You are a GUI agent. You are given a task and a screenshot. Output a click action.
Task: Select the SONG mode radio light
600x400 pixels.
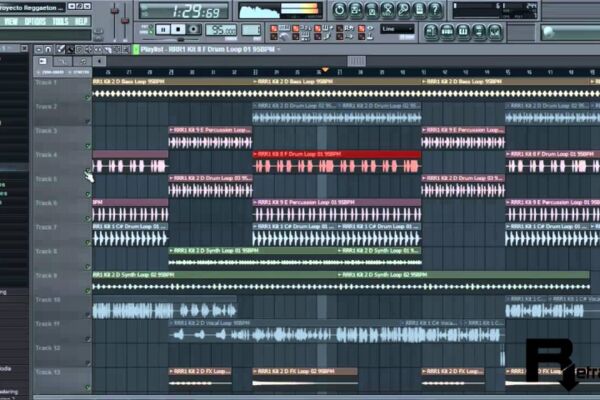pyautogui.click(x=151, y=32)
